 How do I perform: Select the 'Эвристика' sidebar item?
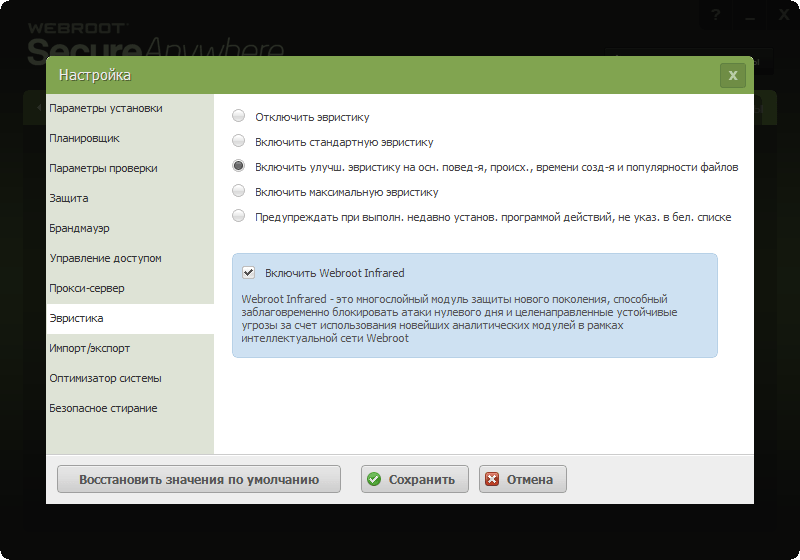tap(130, 319)
